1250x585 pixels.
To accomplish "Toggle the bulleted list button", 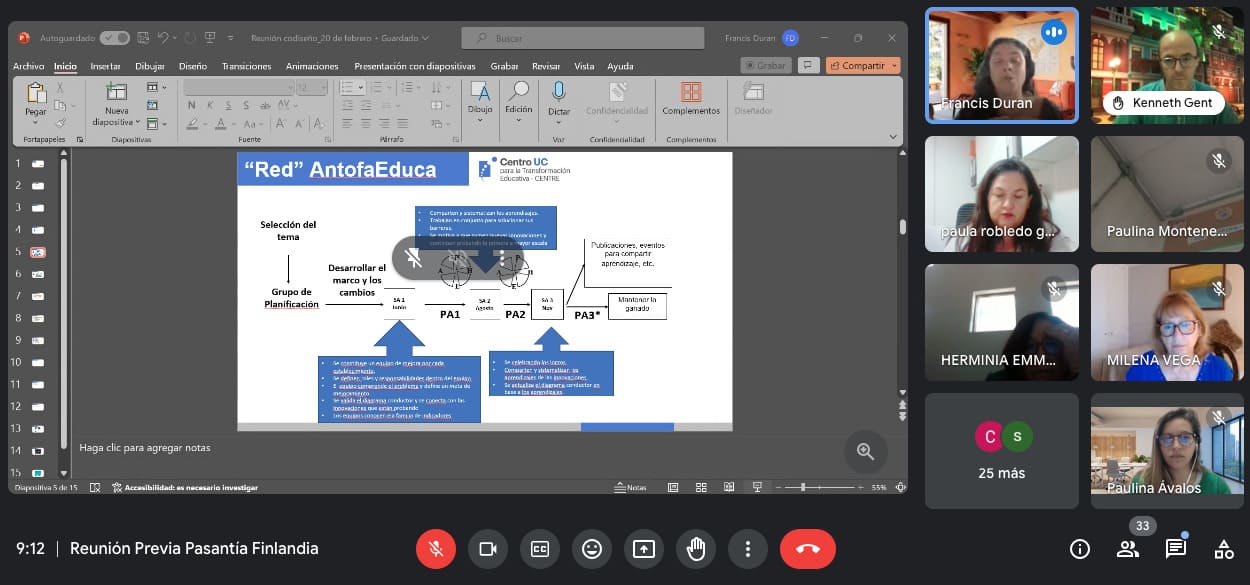I will [347, 88].
